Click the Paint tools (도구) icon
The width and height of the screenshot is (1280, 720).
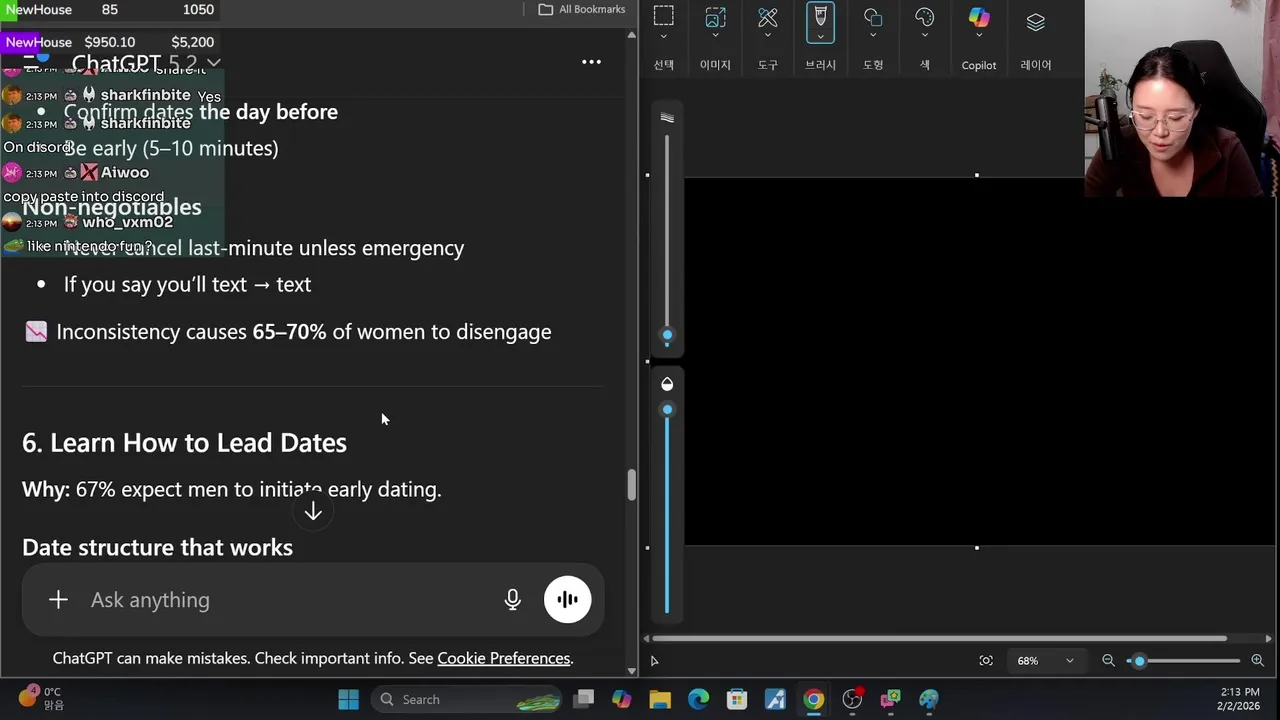(768, 16)
